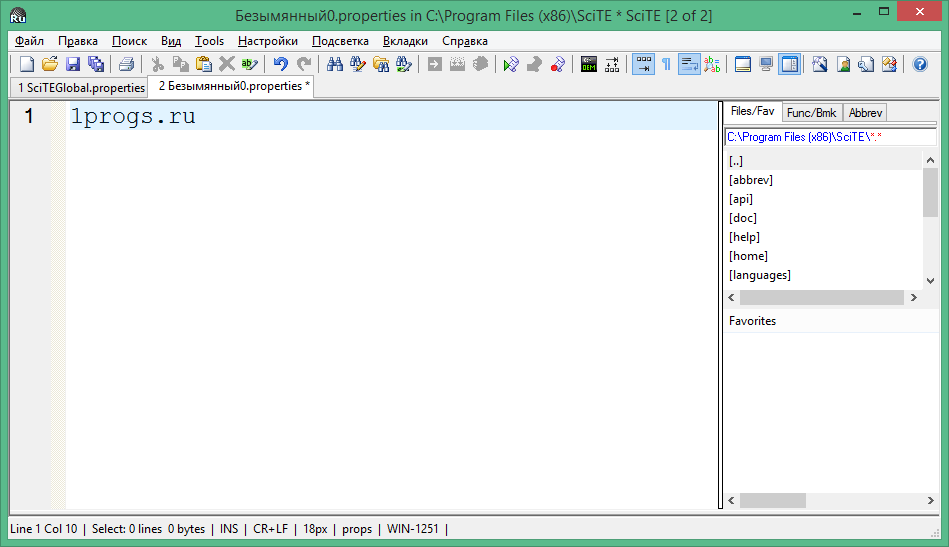This screenshot has height=547, width=949.
Task: Open the Файл menu
Action: [29, 41]
